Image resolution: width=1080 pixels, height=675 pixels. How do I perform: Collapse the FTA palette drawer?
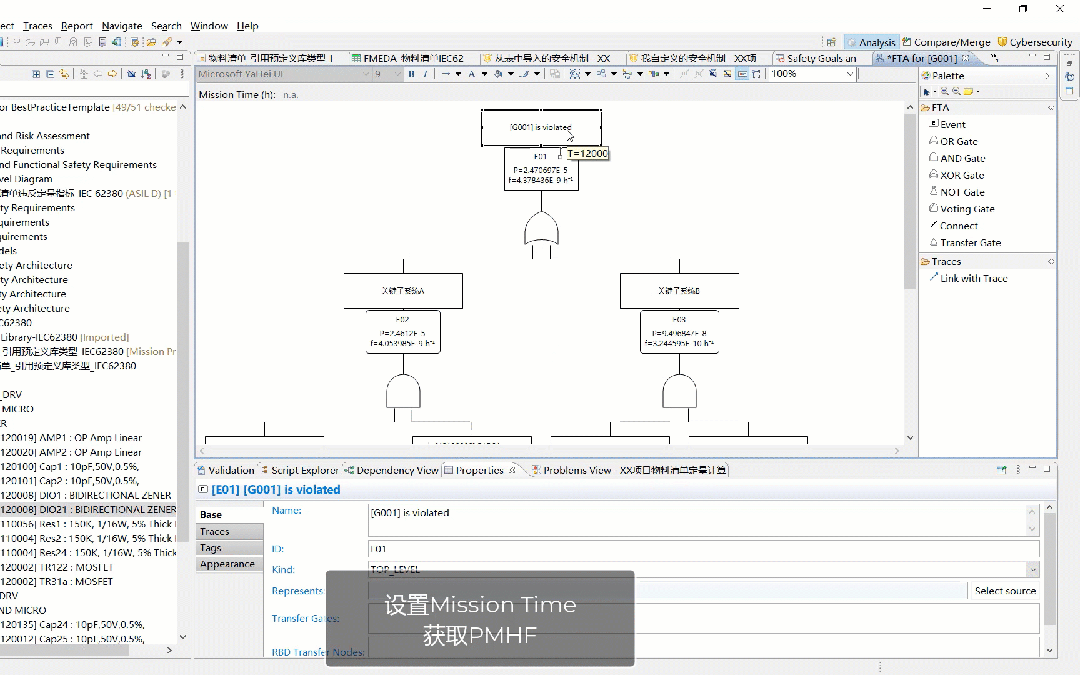coord(1050,108)
